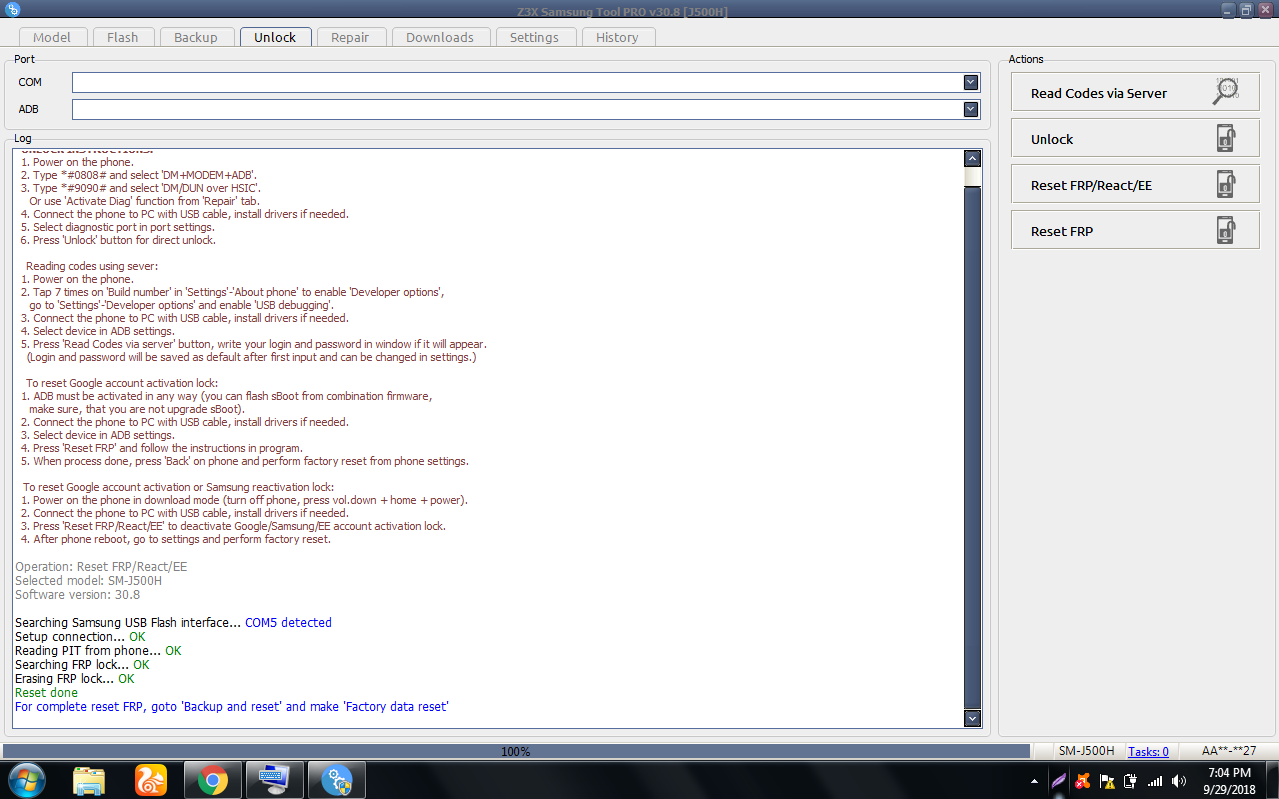Viewport: 1279px width, 799px height.
Task: Show hidden system tray icons
Action: 1034,781
